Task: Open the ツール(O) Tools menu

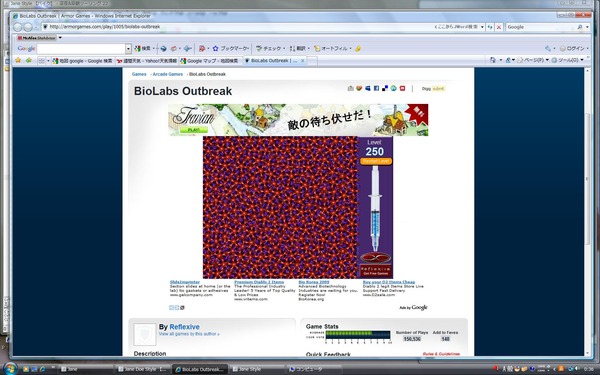Action: point(567,60)
